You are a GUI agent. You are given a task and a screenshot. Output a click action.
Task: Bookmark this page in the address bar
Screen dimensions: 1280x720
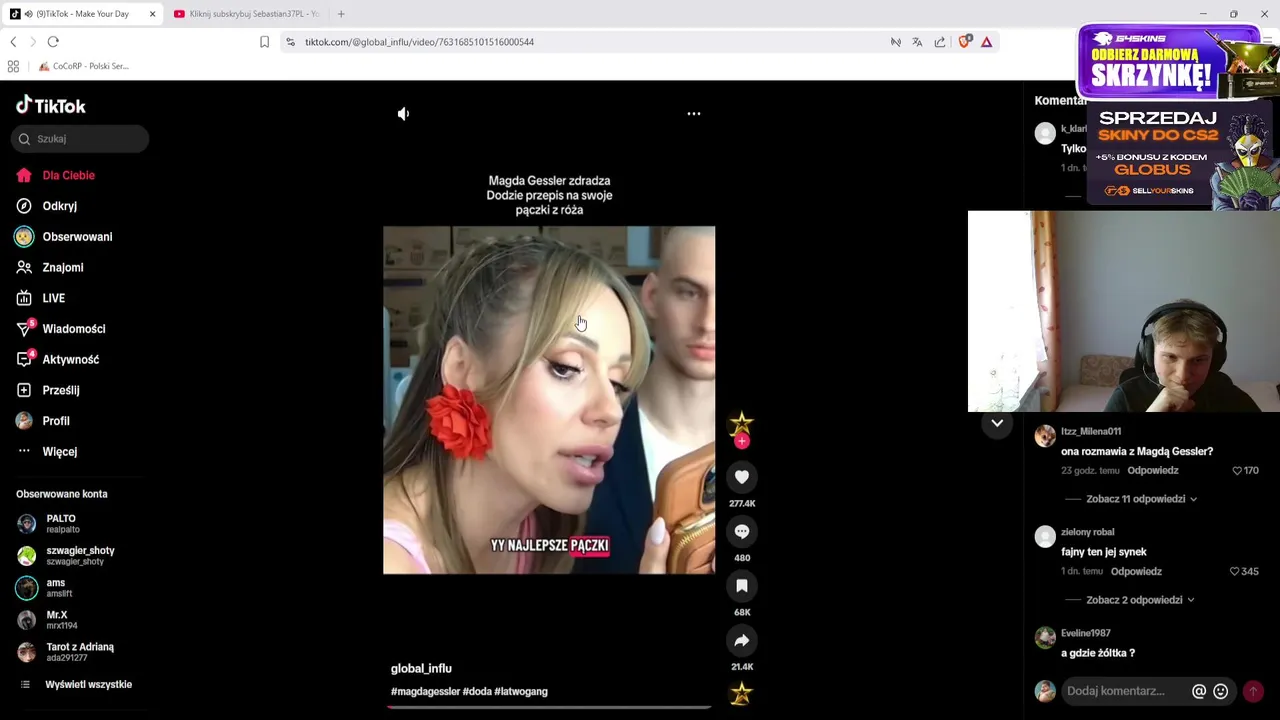point(264,42)
